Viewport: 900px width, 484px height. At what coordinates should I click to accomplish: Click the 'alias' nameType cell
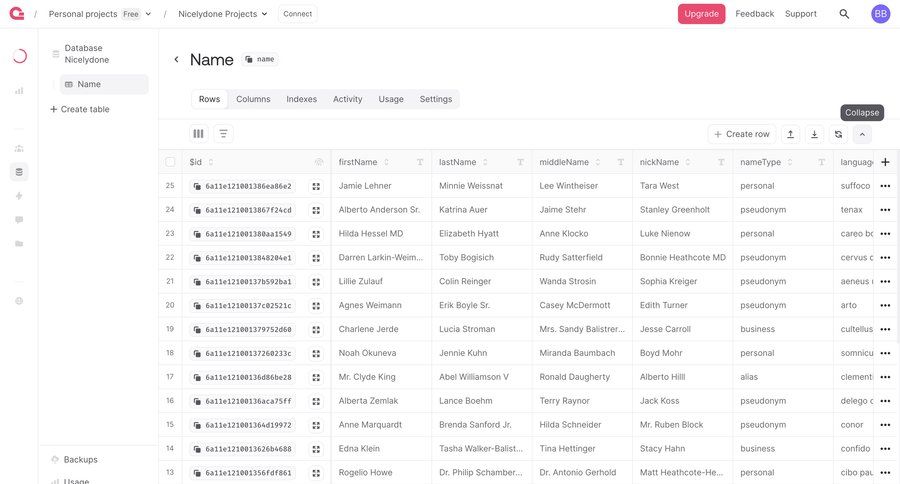(783, 377)
